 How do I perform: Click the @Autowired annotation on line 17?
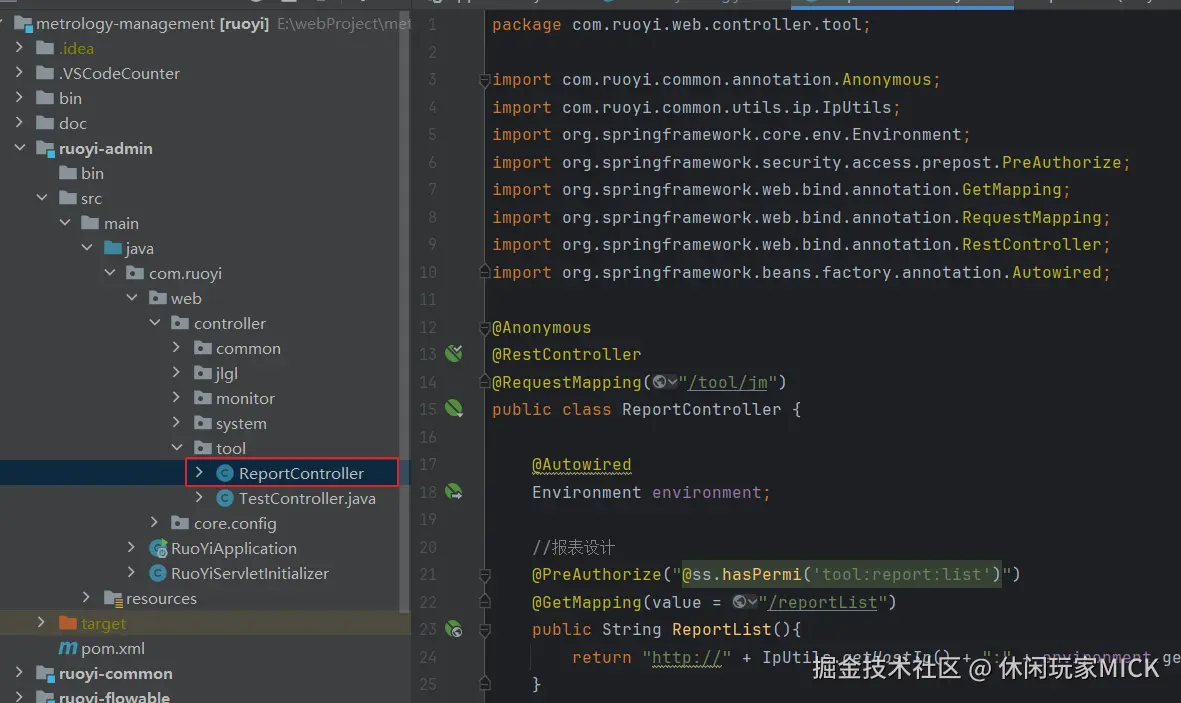coord(581,465)
